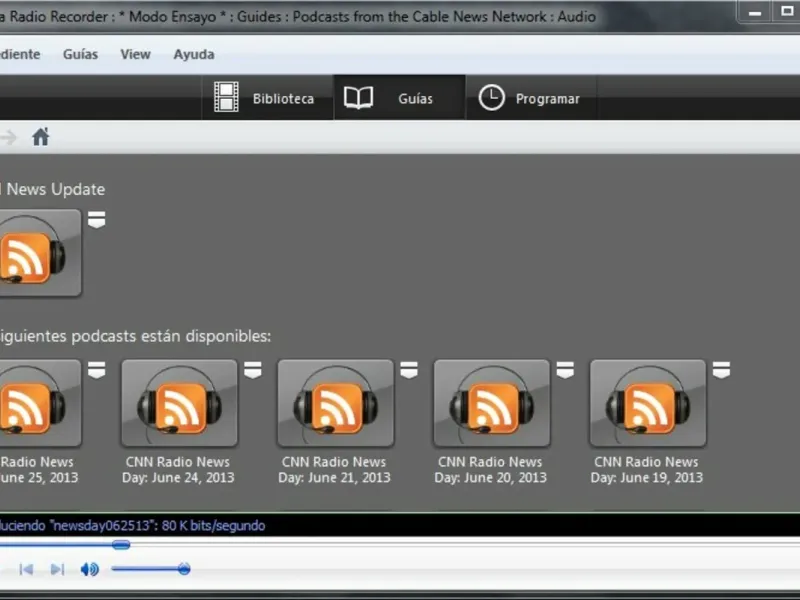The width and height of the screenshot is (800, 600).
Task: Open the June 19, 2013 podcast icon
Action: click(x=648, y=403)
